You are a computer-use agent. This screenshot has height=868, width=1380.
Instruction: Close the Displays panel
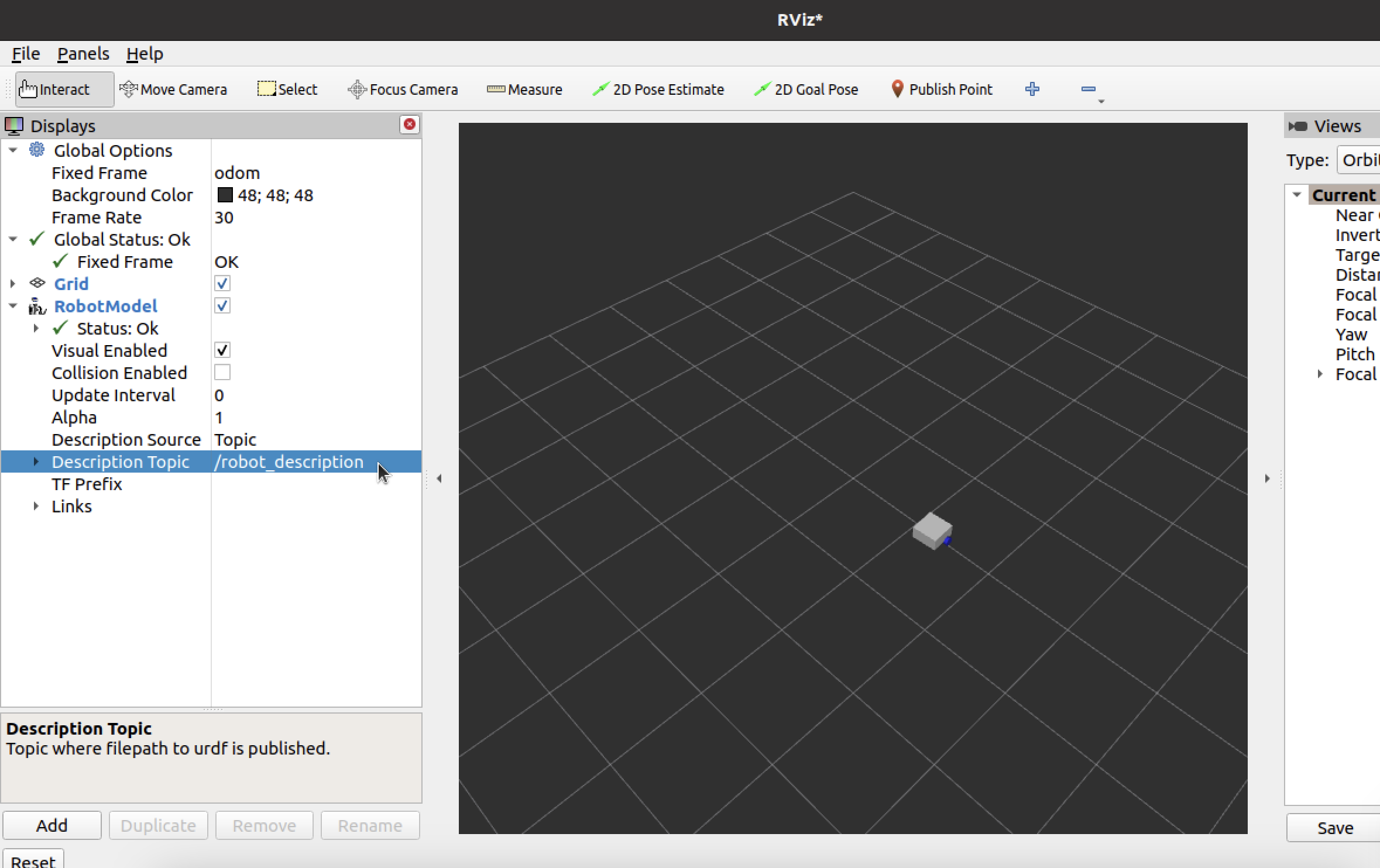(x=410, y=125)
